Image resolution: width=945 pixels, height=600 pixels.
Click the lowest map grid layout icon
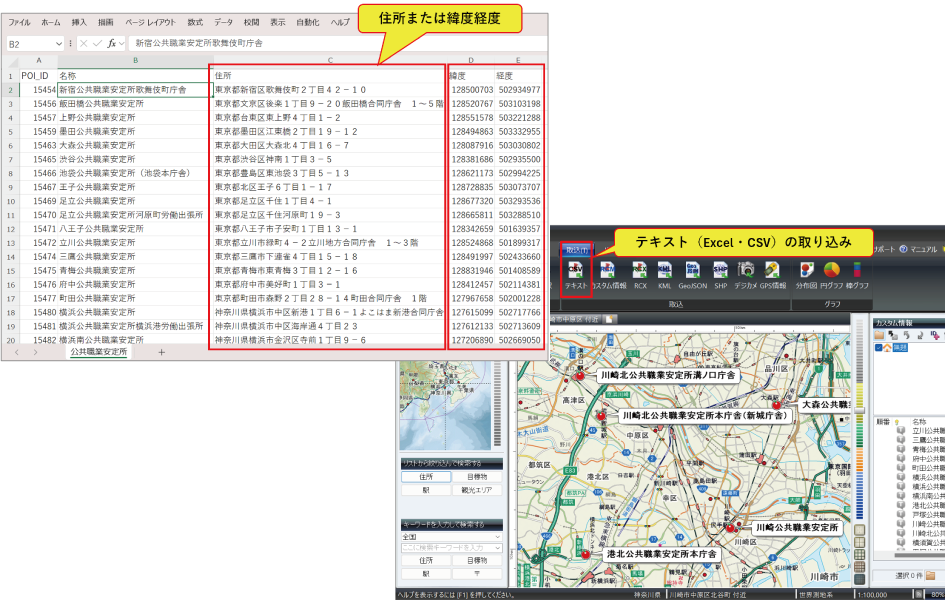click(860, 579)
